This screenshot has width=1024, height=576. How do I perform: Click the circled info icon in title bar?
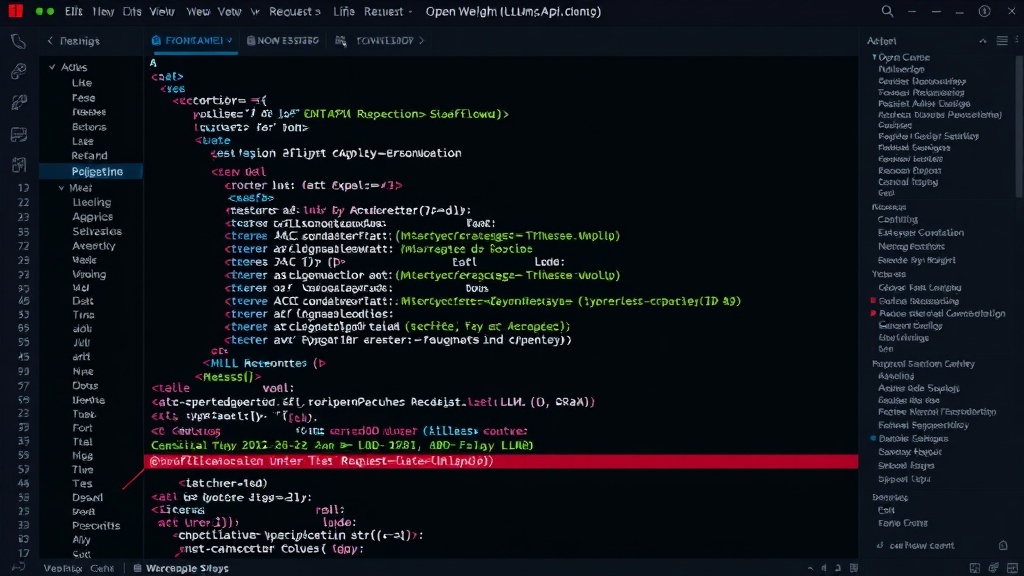[984, 11]
